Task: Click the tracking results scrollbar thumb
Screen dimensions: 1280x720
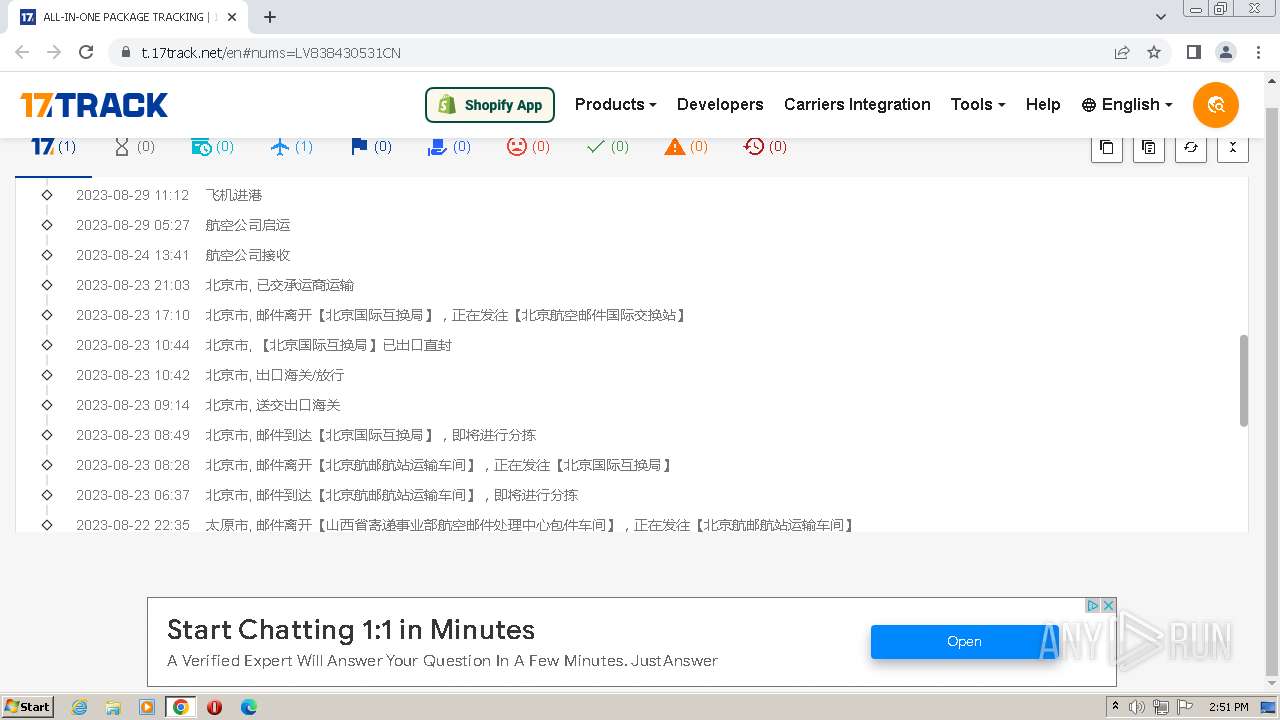Action: point(1244,381)
